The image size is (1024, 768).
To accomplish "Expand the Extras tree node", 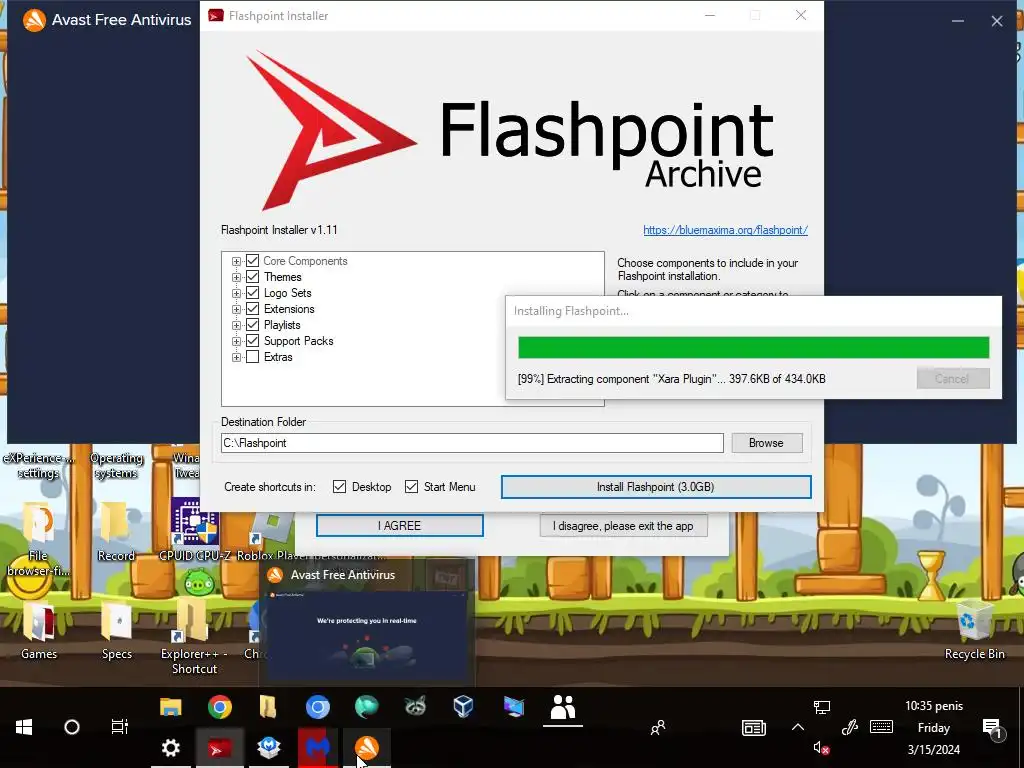I will (236, 357).
